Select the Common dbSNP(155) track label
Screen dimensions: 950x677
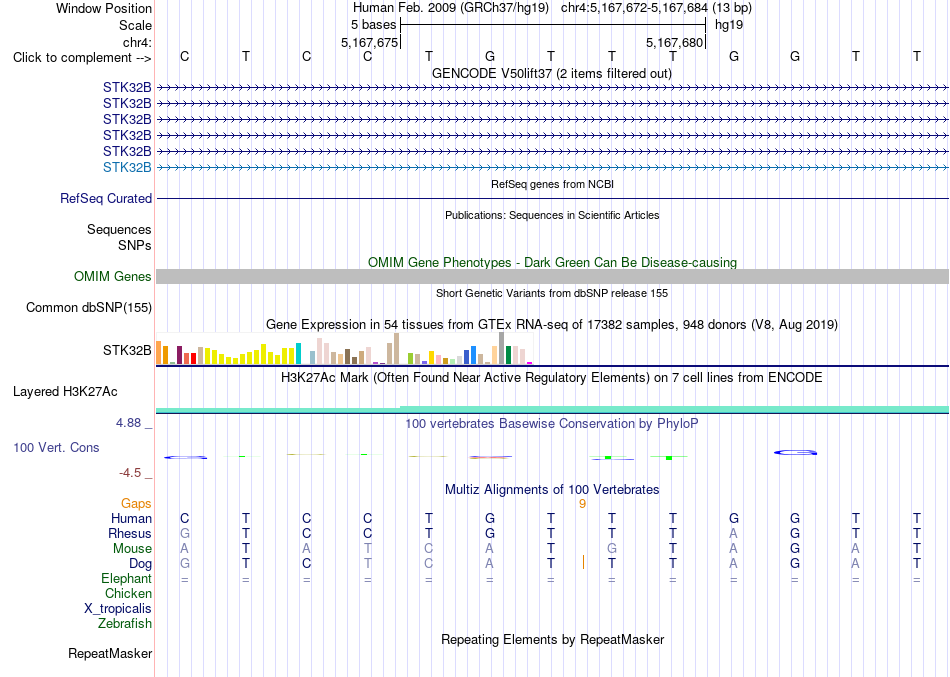(89, 307)
